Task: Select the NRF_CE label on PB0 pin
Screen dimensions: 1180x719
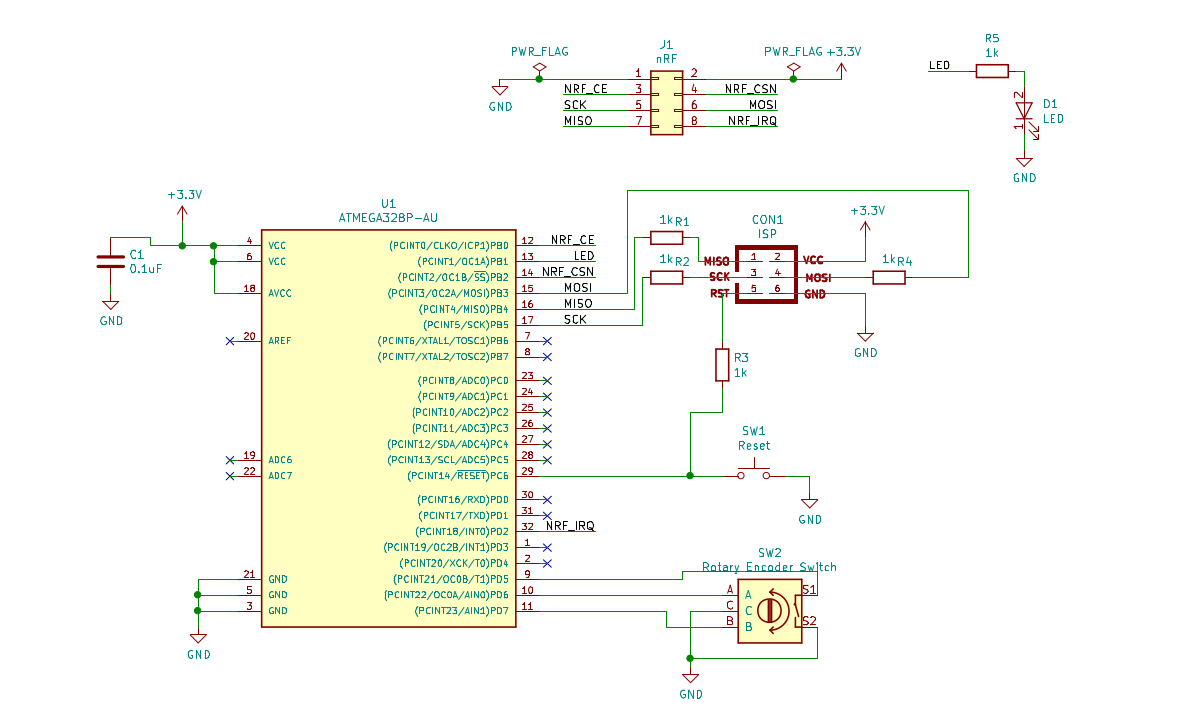Action: click(x=572, y=240)
